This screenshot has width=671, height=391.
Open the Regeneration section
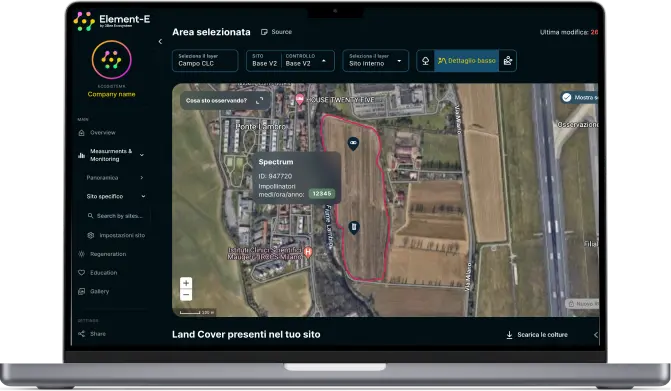pos(108,254)
